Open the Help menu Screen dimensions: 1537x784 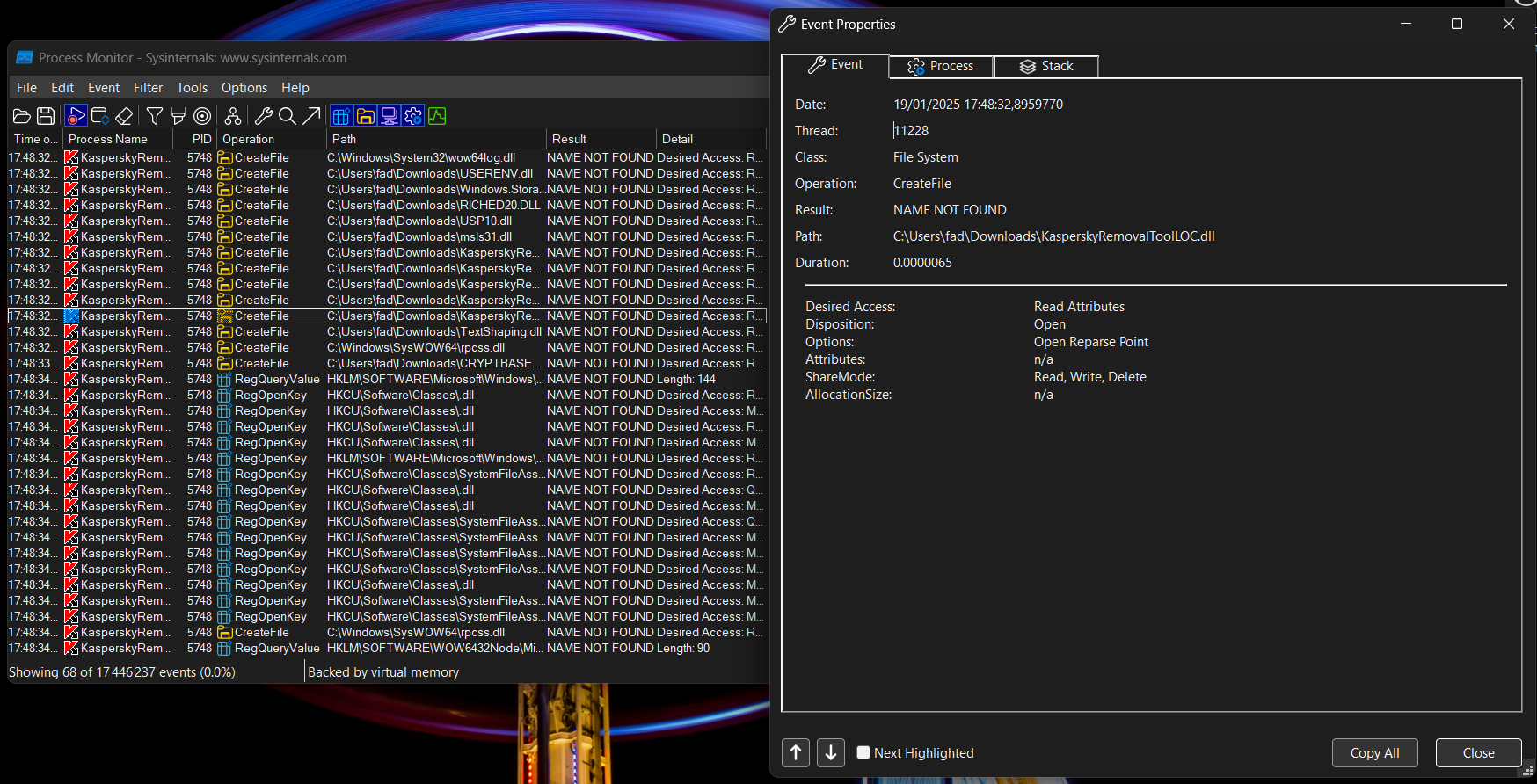(x=295, y=88)
